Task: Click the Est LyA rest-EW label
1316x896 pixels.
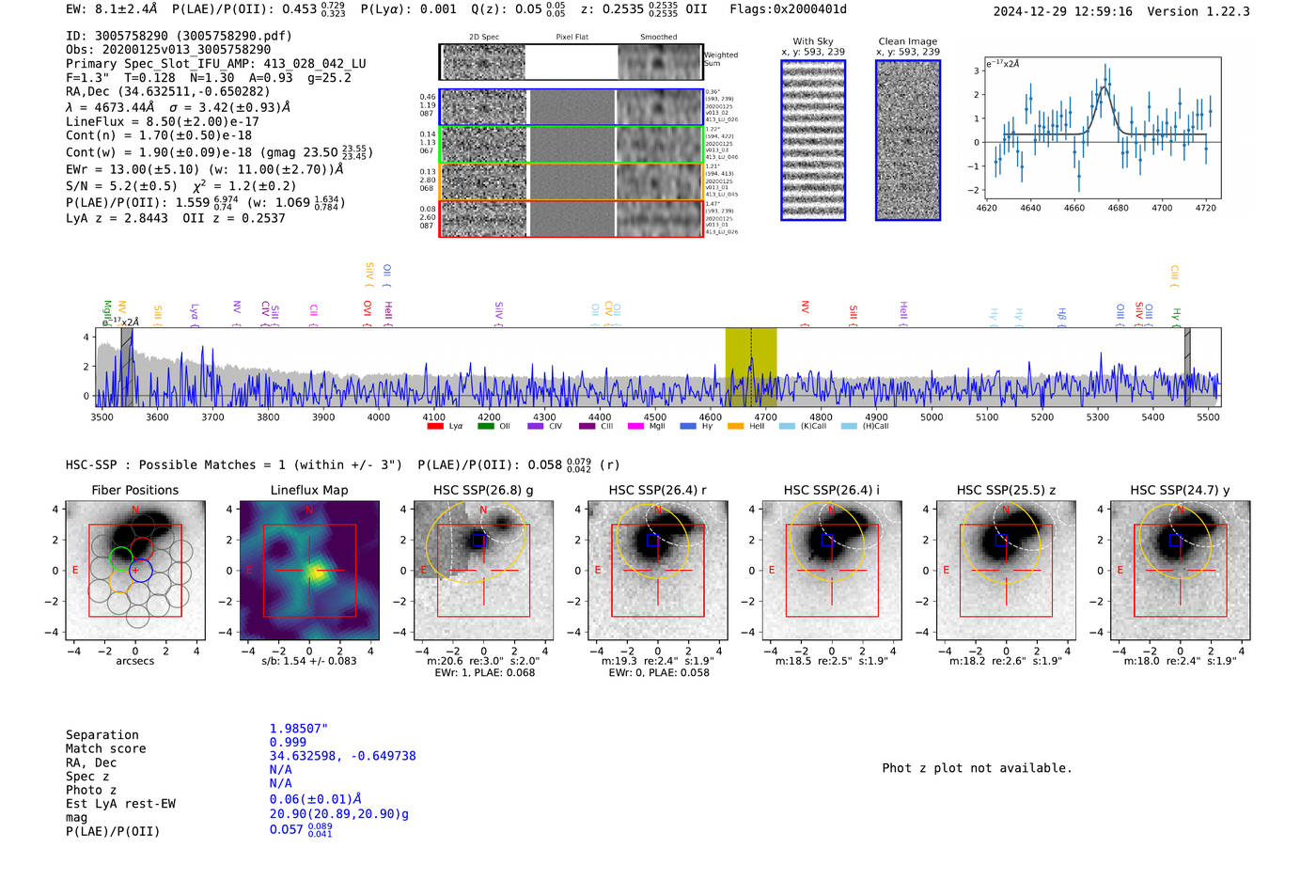Action: [x=120, y=804]
